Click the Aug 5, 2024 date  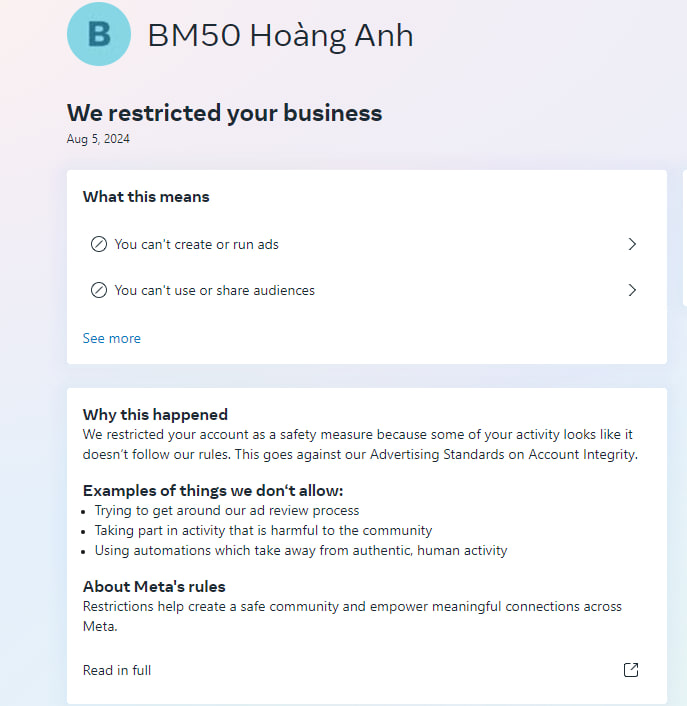(x=98, y=139)
